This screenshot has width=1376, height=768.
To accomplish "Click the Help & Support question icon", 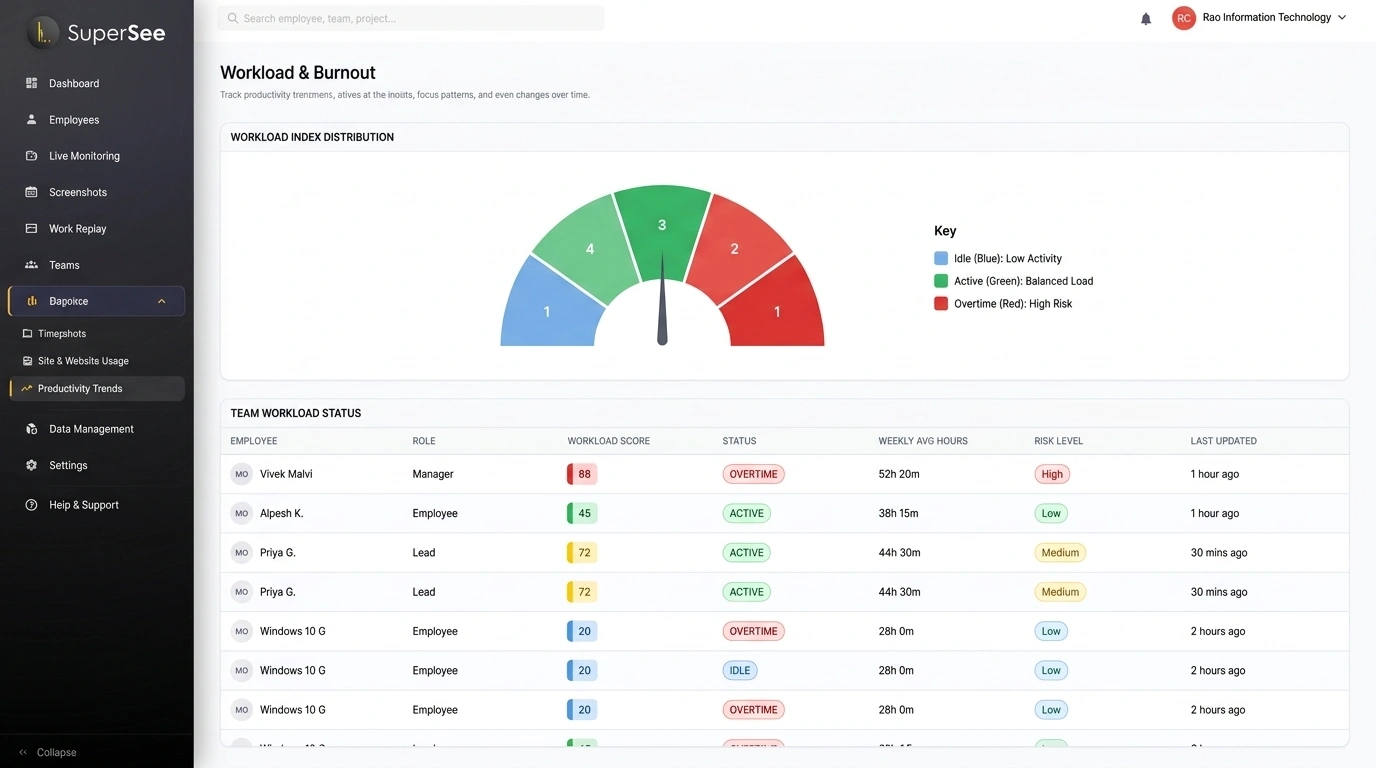I will coord(31,505).
